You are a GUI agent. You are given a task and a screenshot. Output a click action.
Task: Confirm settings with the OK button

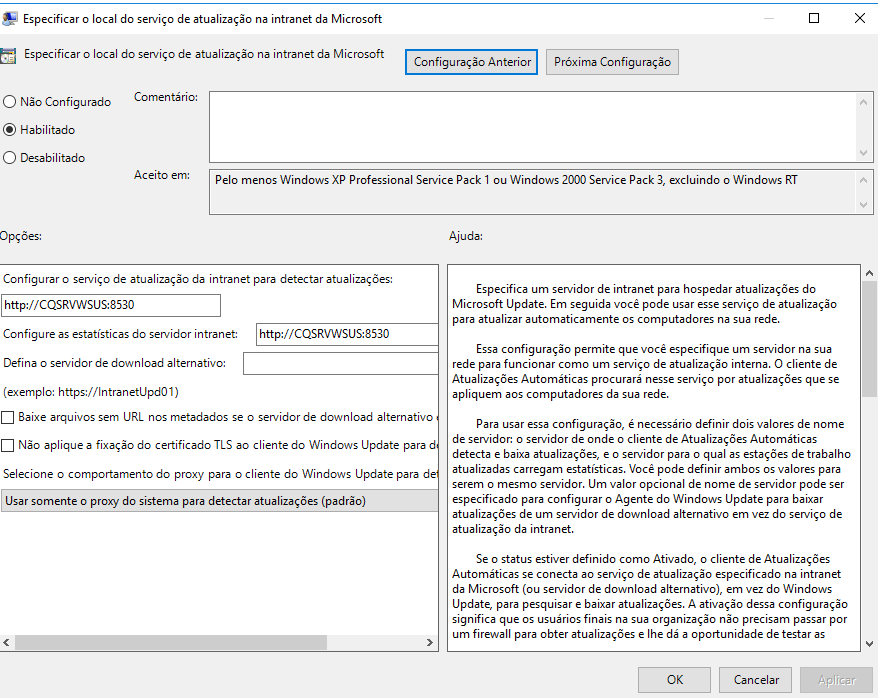(x=674, y=679)
